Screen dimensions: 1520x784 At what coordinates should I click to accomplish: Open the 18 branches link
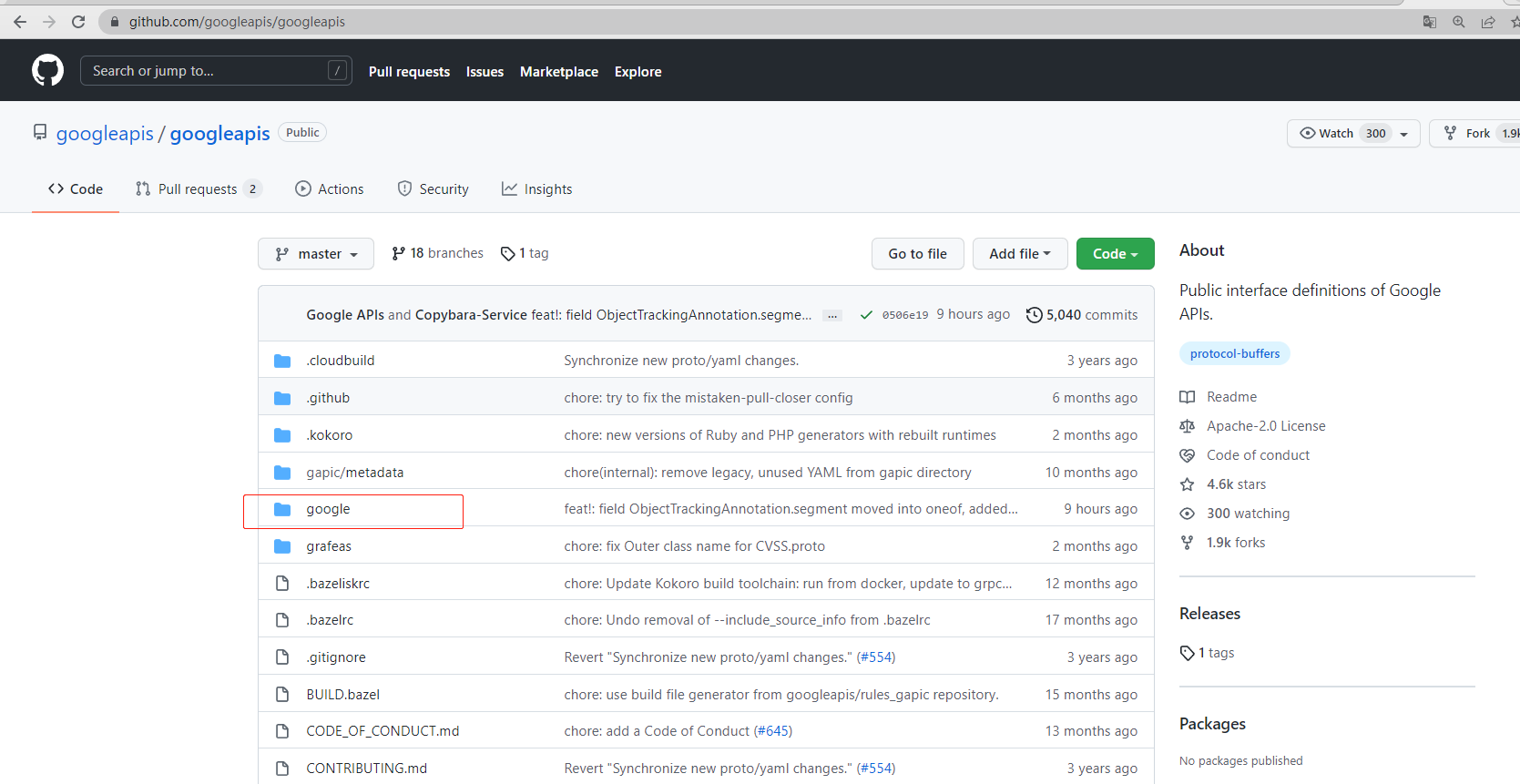coord(438,253)
